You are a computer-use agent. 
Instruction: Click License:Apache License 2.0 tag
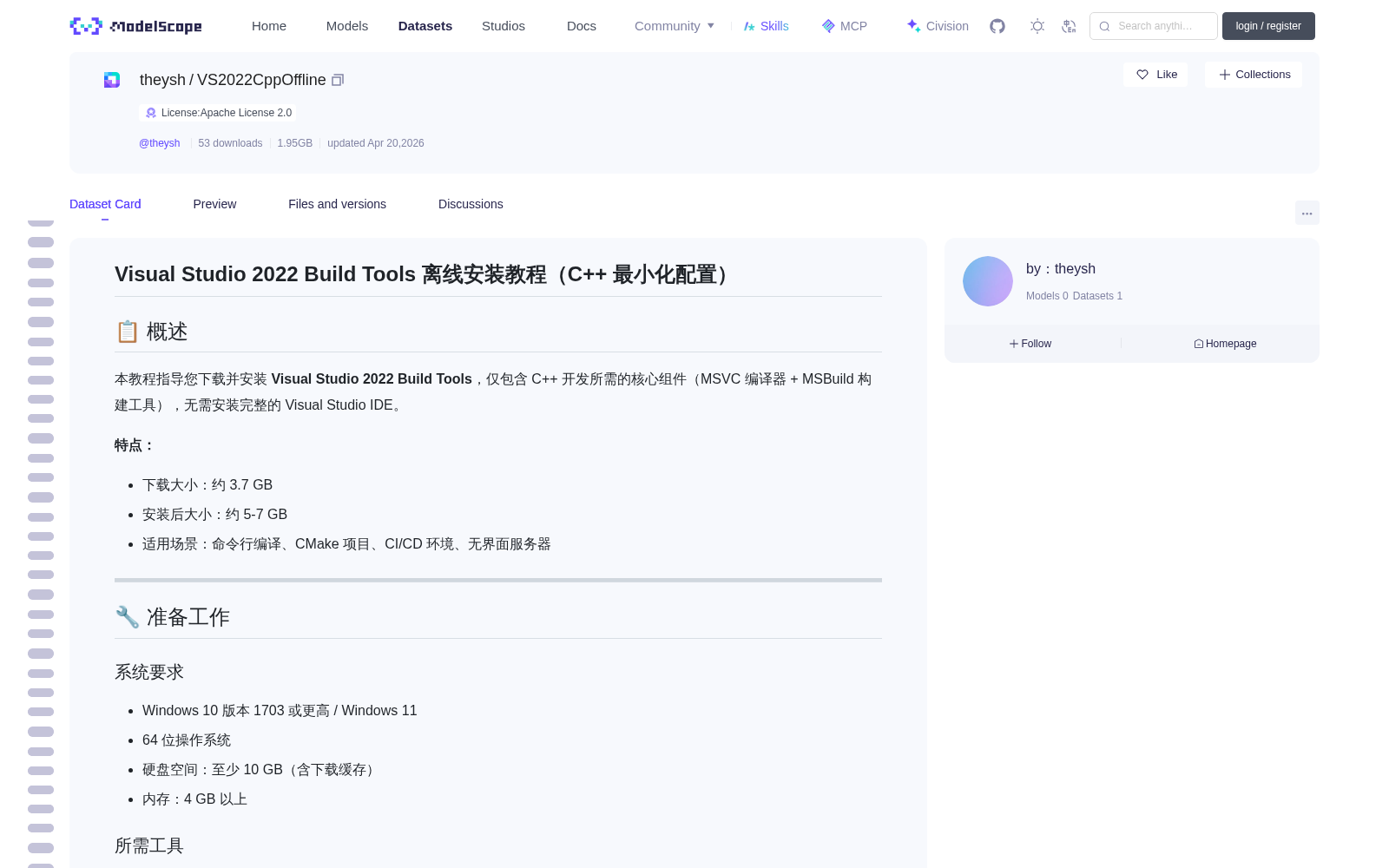(x=218, y=113)
